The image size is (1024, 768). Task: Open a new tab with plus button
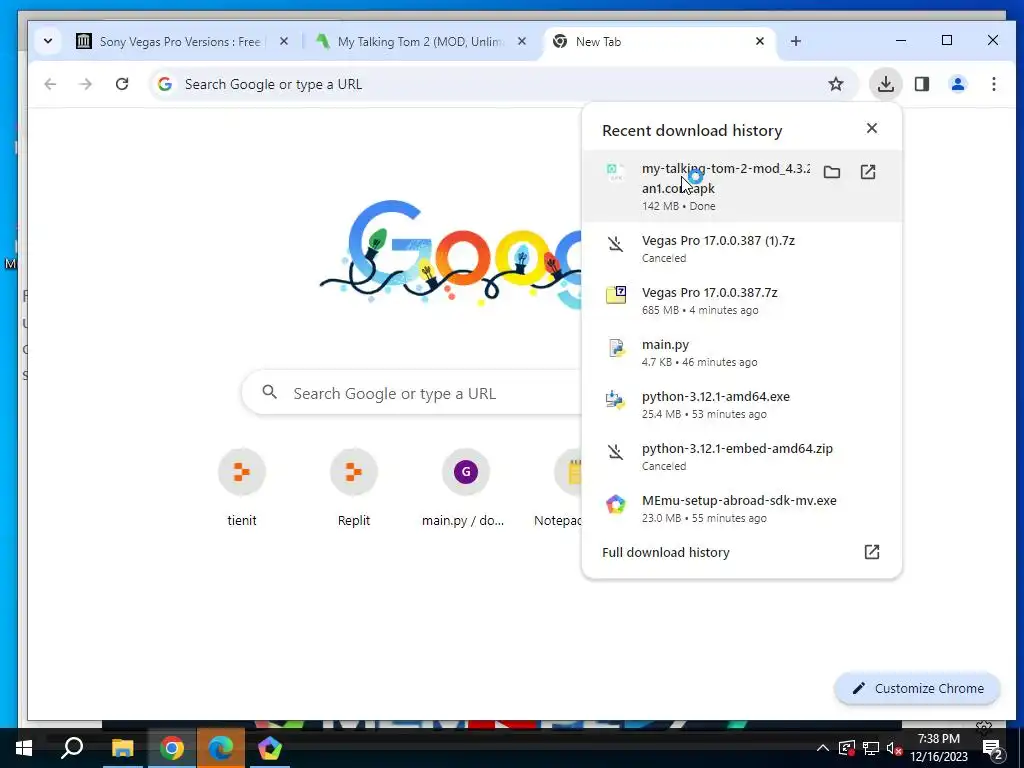point(795,41)
